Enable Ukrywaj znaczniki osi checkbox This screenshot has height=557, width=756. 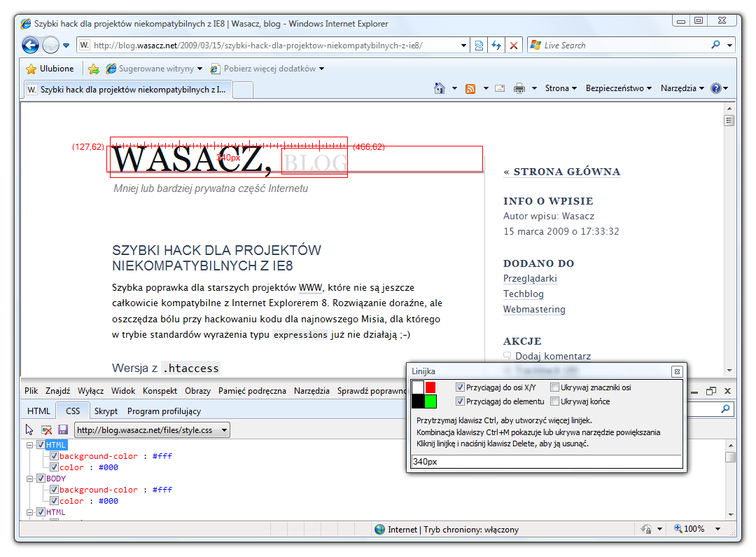coord(554,387)
